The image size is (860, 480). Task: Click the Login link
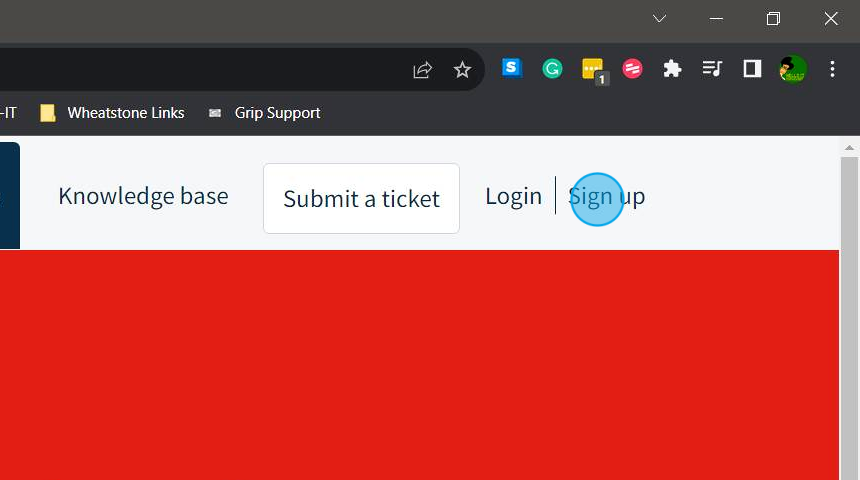click(x=513, y=196)
